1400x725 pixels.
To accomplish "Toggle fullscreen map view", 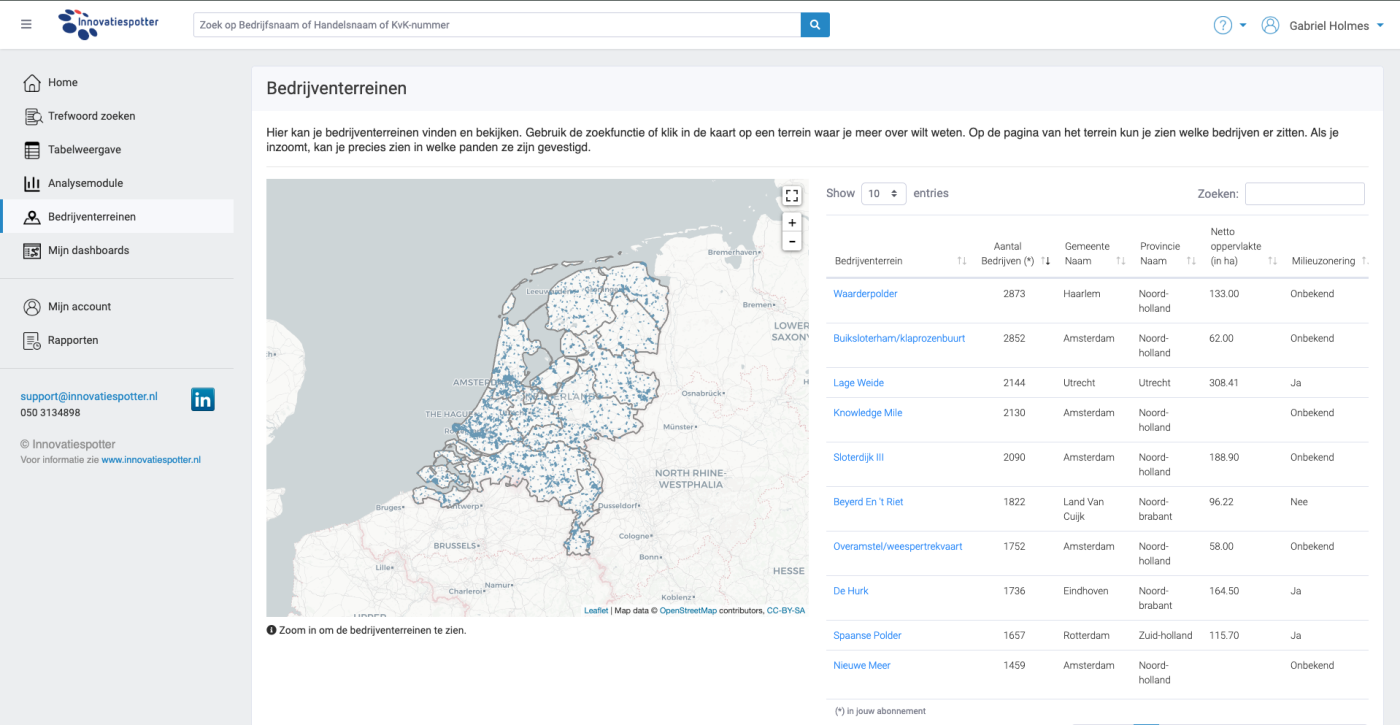I will pyautogui.click(x=792, y=196).
